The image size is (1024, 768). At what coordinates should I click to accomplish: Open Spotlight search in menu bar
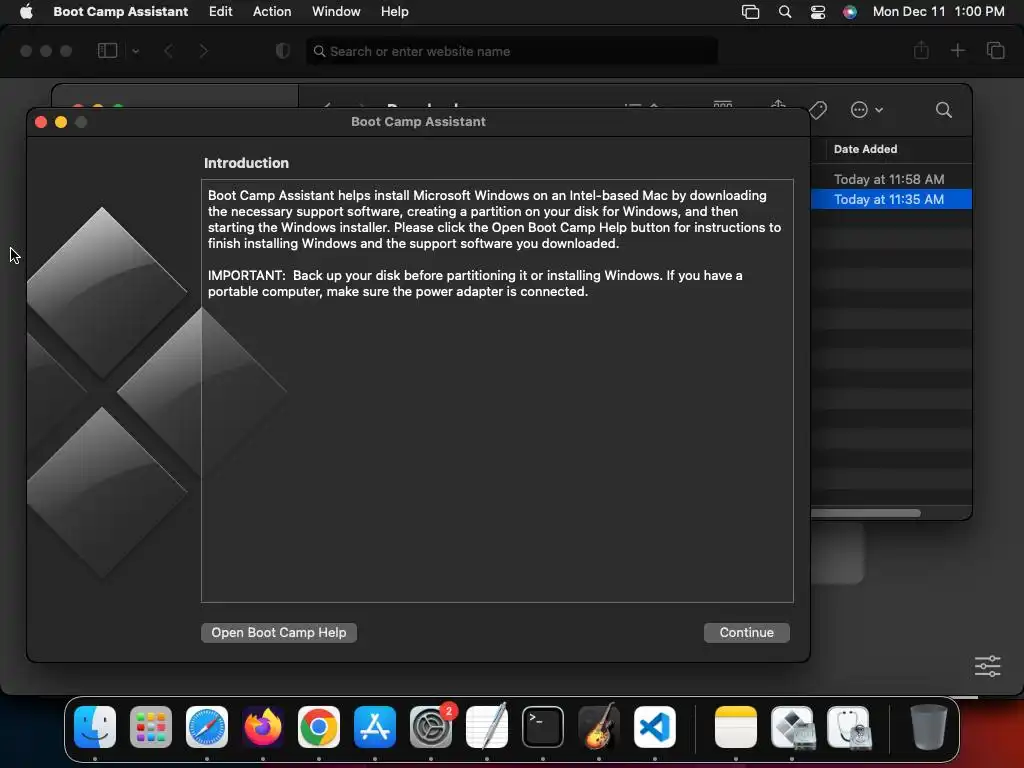click(785, 12)
